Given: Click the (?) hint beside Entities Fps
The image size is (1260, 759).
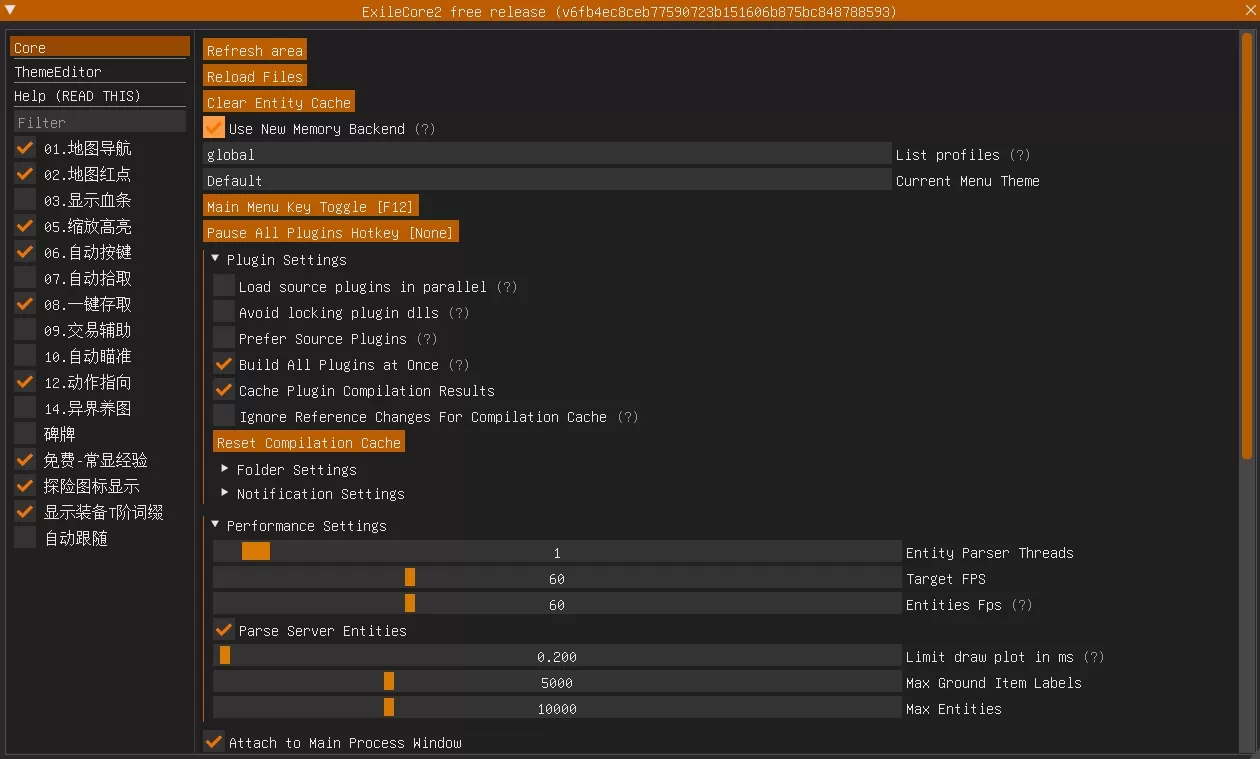Looking at the screenshot, I should click(x=1021, y=605).
